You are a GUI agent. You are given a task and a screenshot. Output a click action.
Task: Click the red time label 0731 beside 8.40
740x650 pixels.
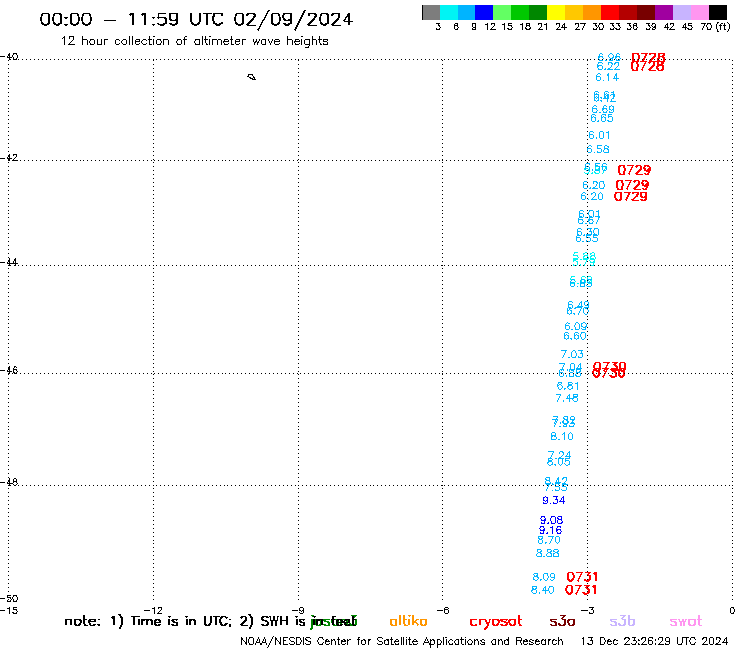pyautogui.click(x=581, y=590)
